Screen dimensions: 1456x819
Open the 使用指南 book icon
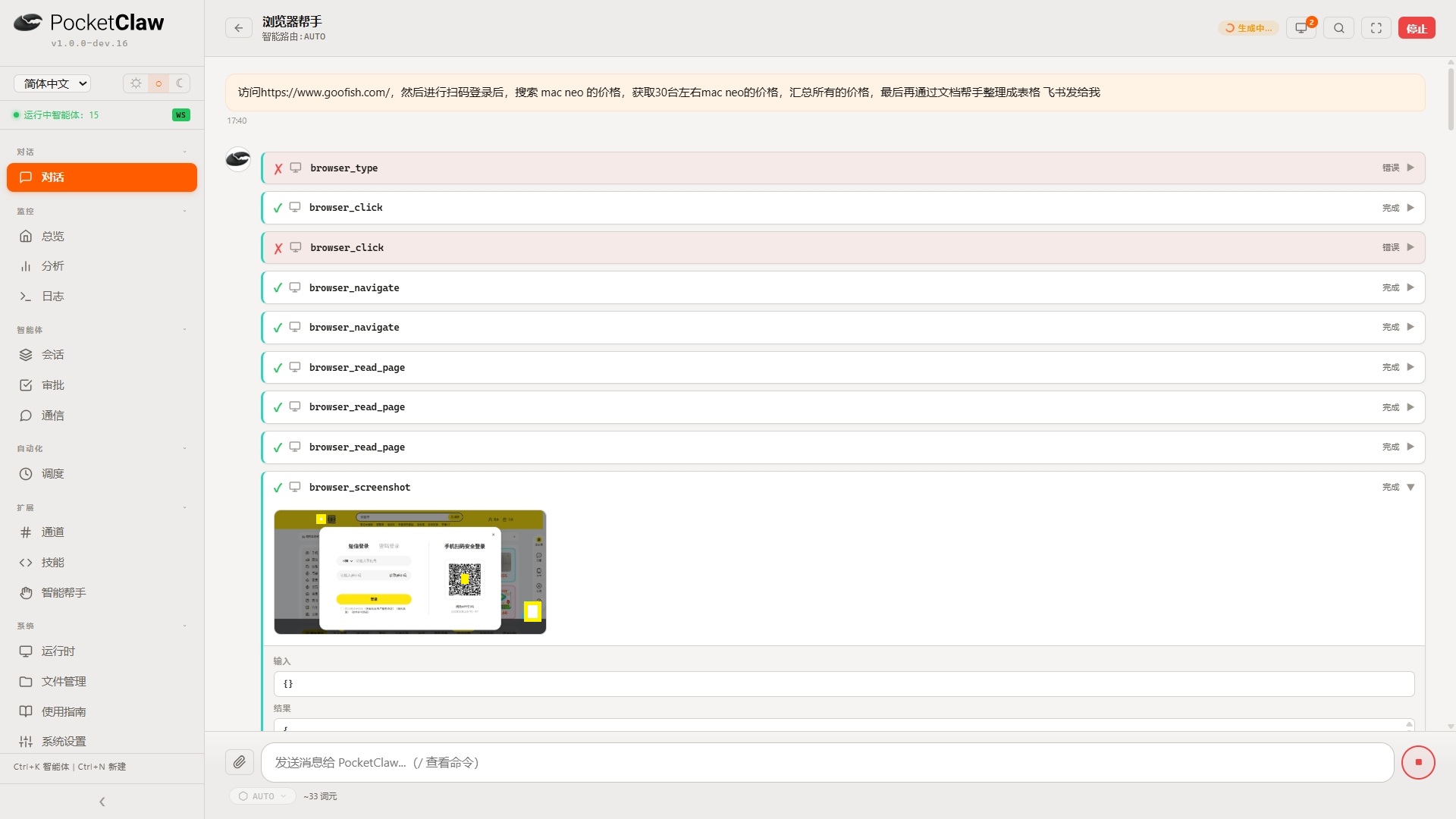[26, 712]
